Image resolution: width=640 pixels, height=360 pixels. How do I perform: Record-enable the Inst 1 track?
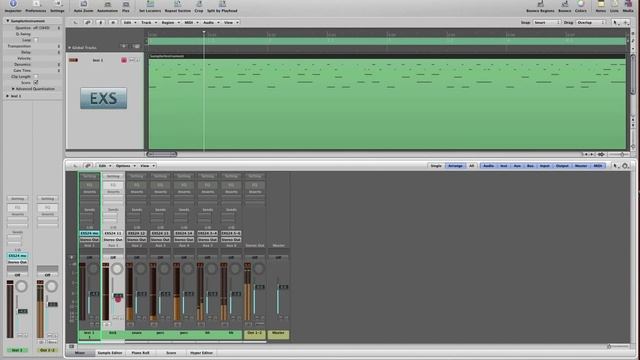[x=124, y=60]
